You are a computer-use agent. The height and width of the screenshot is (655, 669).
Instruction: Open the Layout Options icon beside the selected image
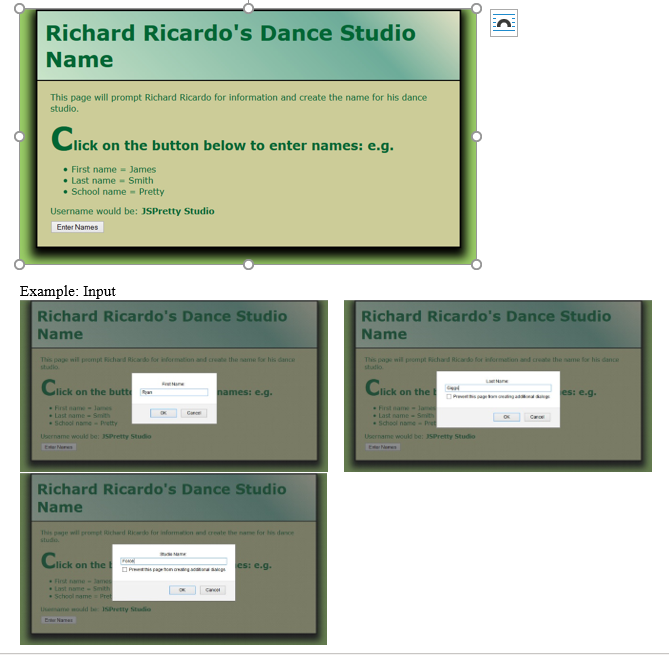[x=503, y=23]
